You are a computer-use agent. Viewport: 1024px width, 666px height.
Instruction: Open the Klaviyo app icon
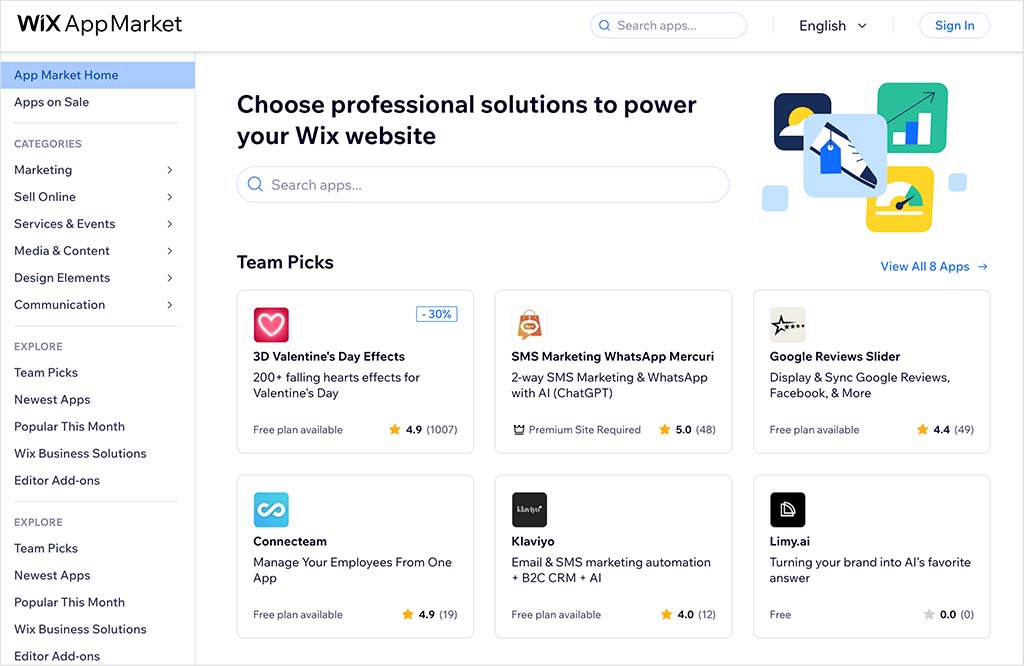pos(529,510)
